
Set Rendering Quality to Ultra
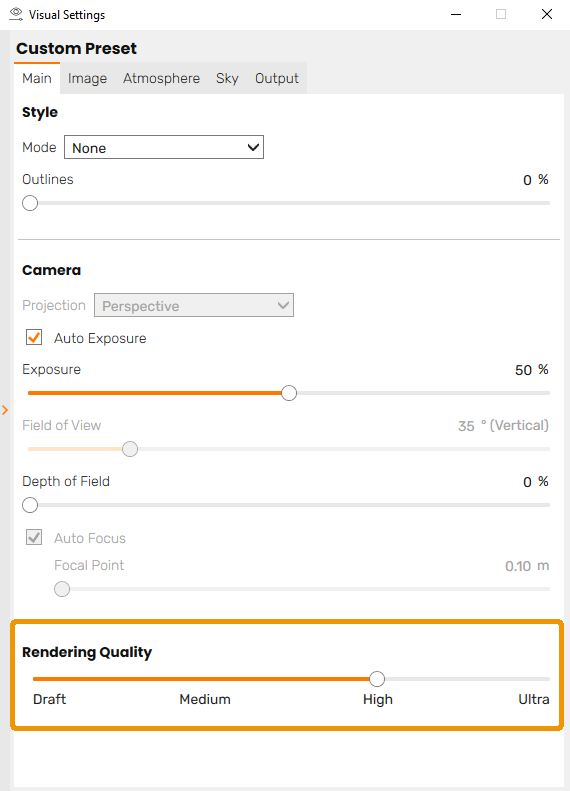point(534,699)
